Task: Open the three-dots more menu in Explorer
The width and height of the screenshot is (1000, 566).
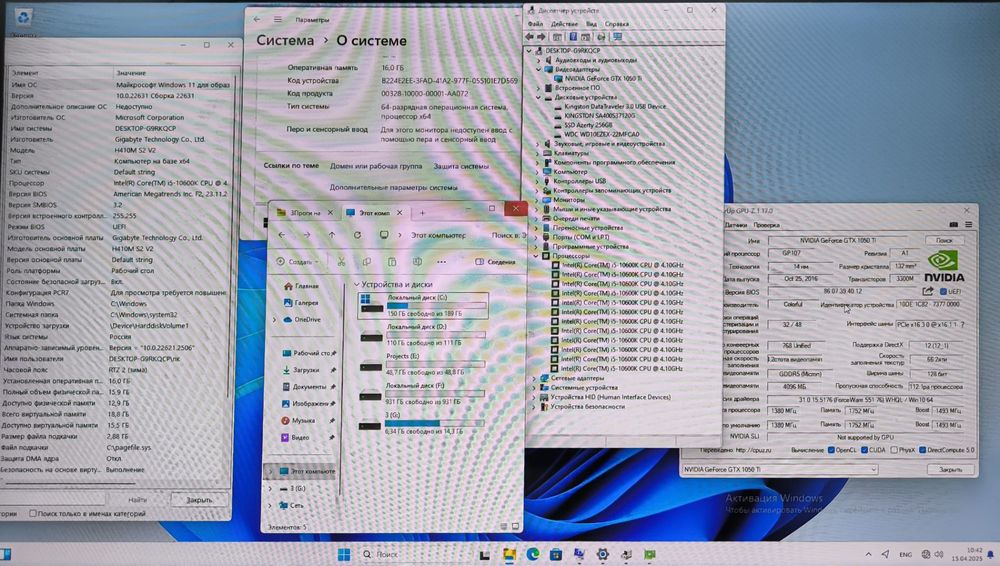Action: pos(441,262)
